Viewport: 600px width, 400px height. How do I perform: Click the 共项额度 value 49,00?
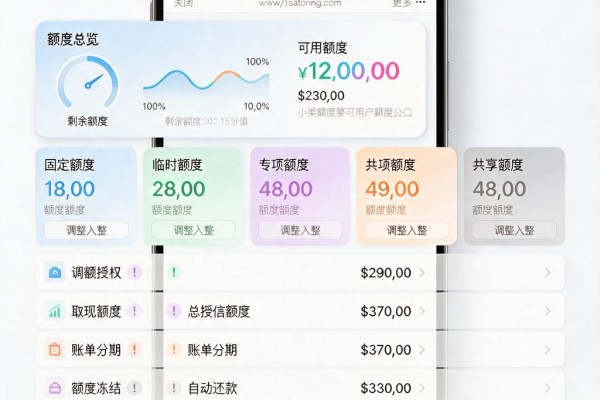tap(392, 189)
